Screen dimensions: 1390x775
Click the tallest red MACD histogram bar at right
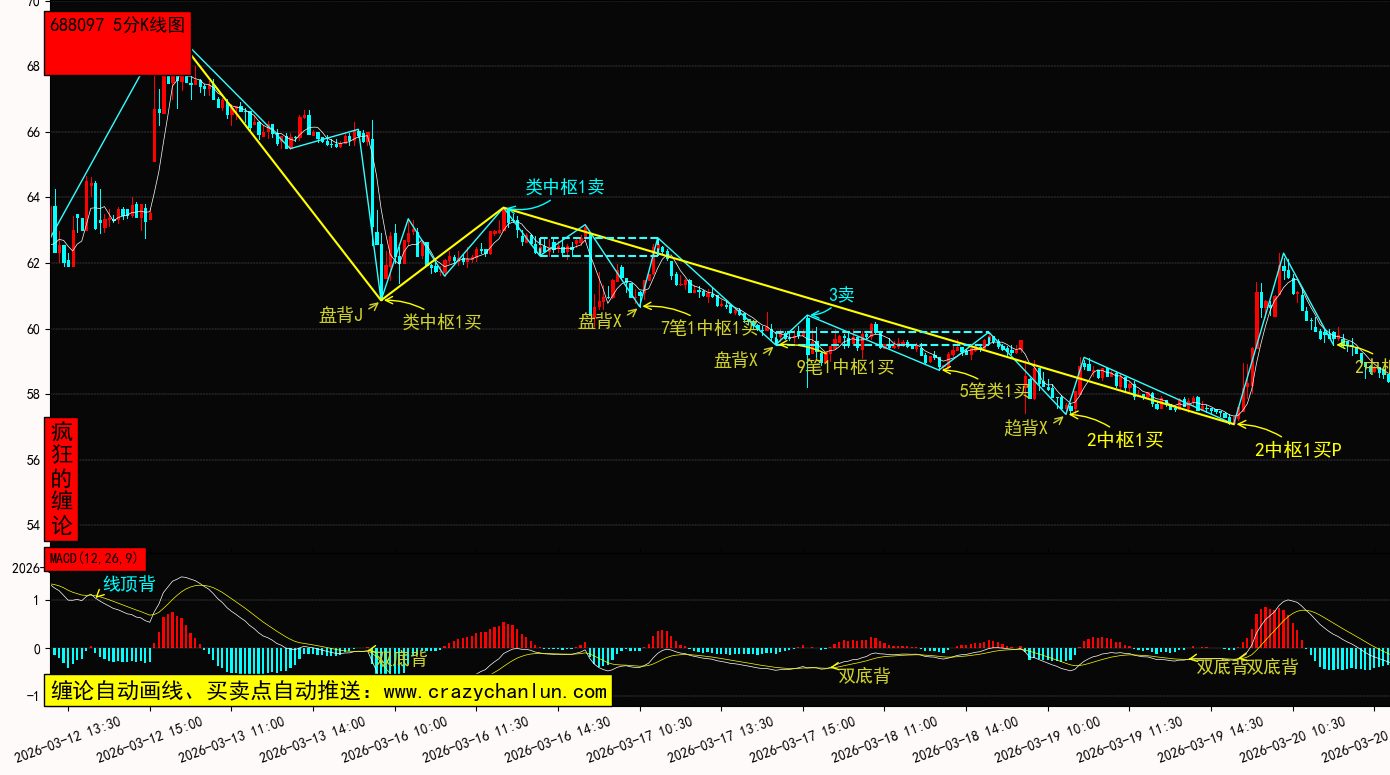click(x=1266, y=627)
